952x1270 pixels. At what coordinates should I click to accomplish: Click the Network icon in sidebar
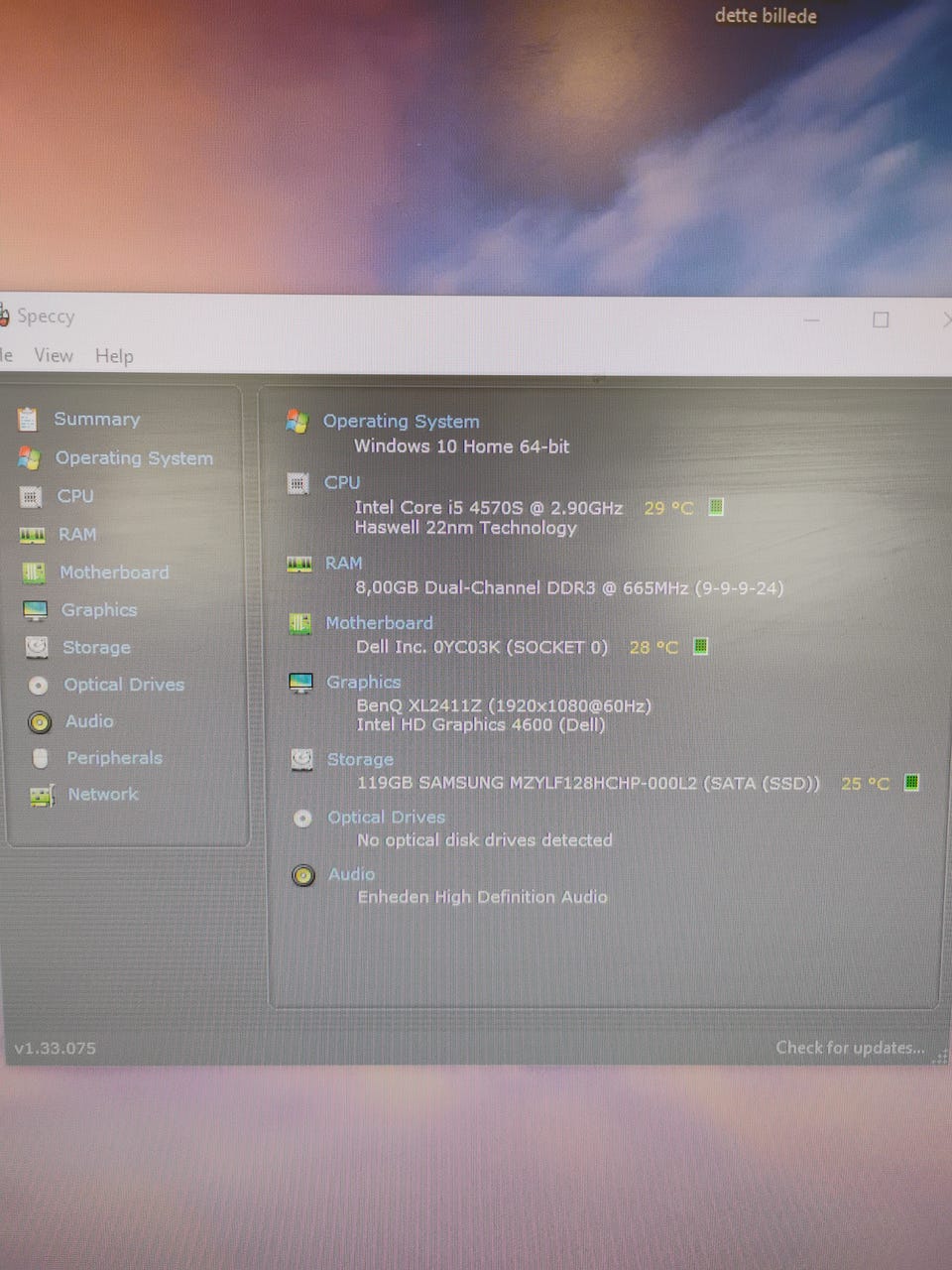(x=42, y=796)
